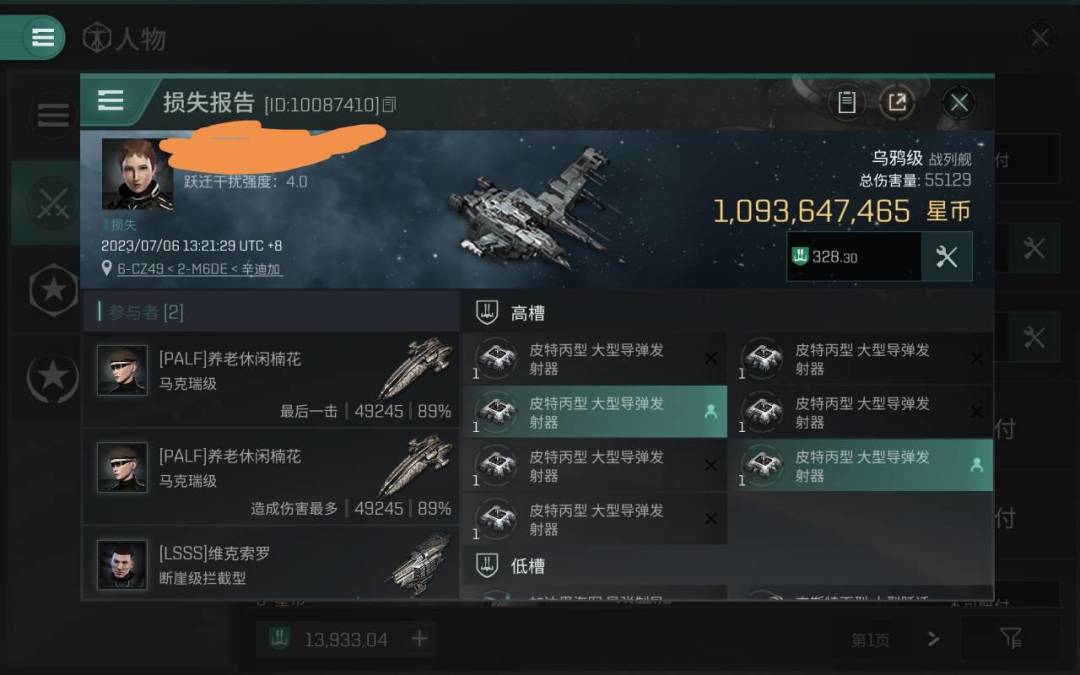Image resolution: width=1080 pixels, height=675 pixels.
Task: Open the main green menu button
Action: click(43, 37)
